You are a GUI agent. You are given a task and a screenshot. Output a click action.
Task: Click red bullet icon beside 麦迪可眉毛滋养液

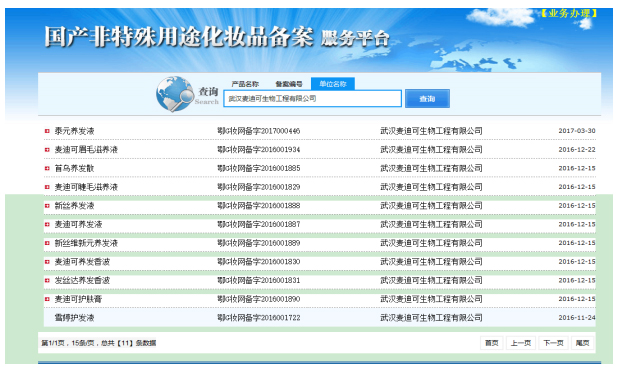pyautogui.click(x=47, y=150)
